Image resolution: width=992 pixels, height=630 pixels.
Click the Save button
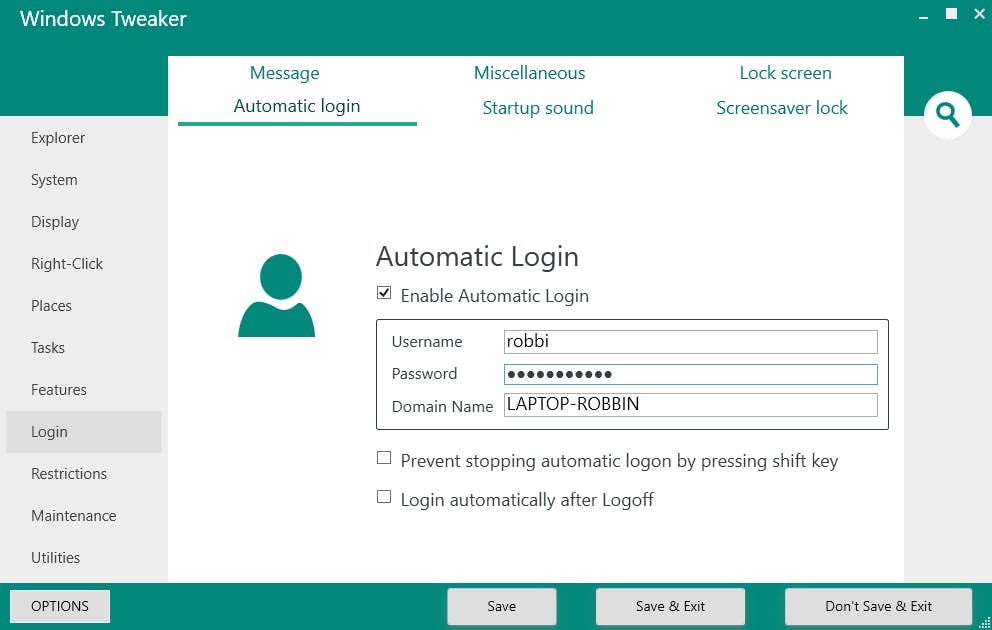[502, 606]
